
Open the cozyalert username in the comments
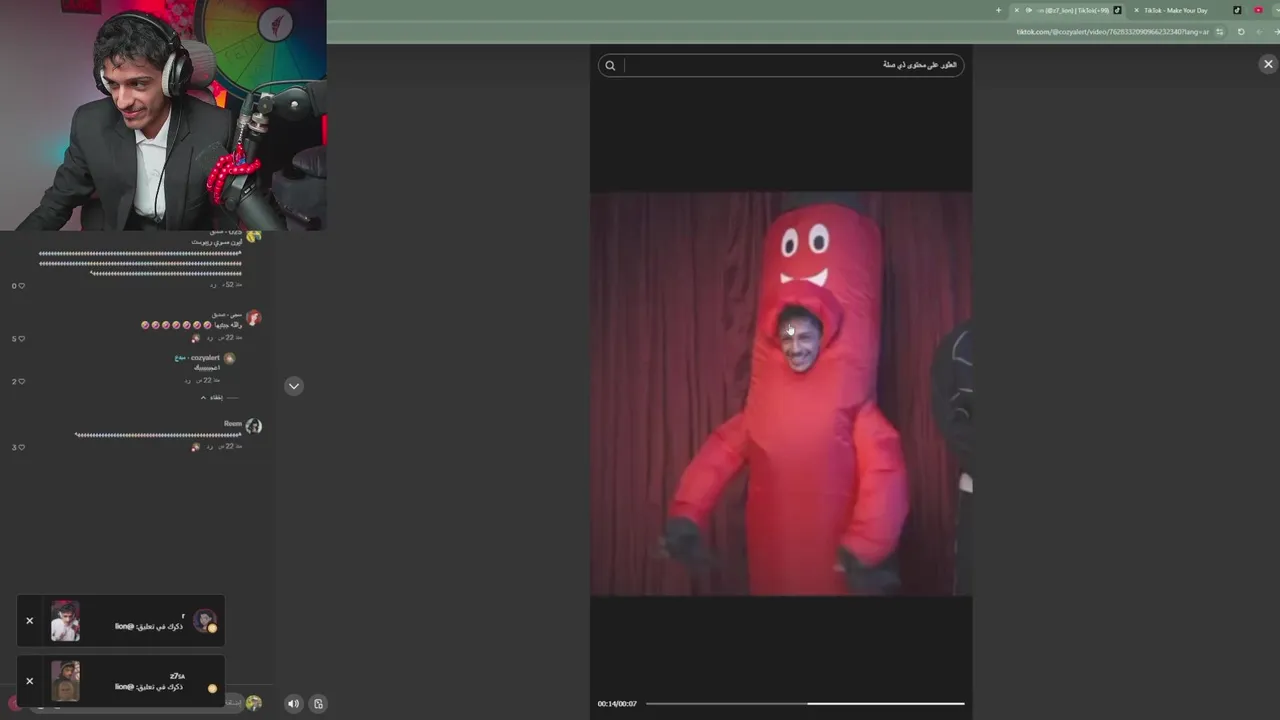point(205,358)
